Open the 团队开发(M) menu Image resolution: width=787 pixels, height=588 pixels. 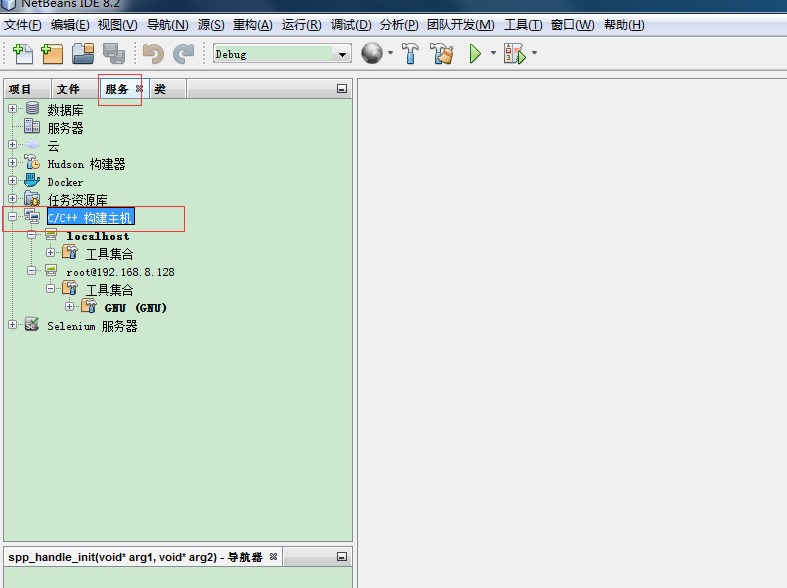tap(461, 25)
